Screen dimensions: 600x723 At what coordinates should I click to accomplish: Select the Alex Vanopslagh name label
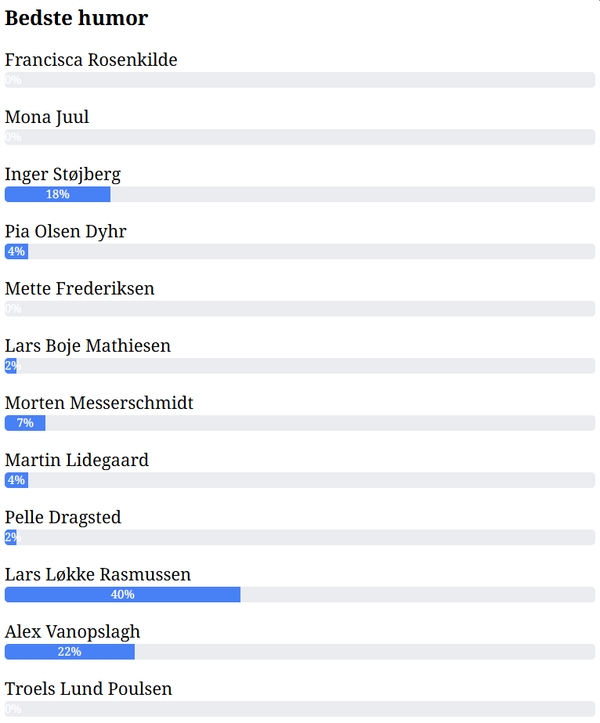[x=72, y=632]
